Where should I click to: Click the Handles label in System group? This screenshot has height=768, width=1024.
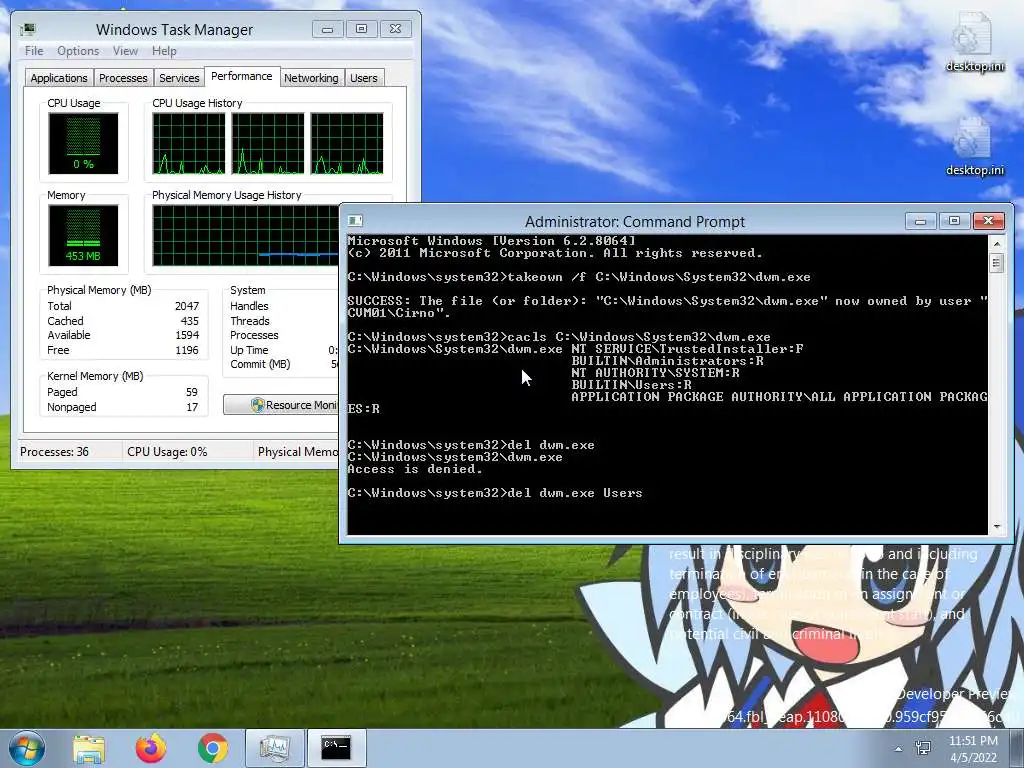(x=249, y=306)
